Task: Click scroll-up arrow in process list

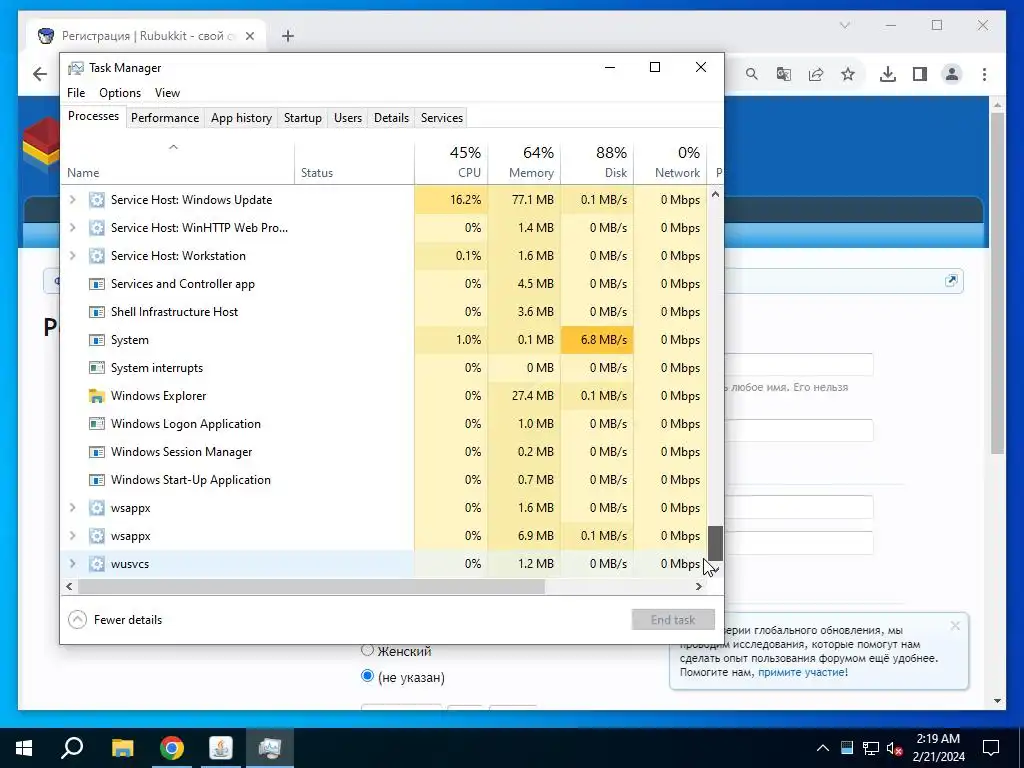Action: (715, 195)
